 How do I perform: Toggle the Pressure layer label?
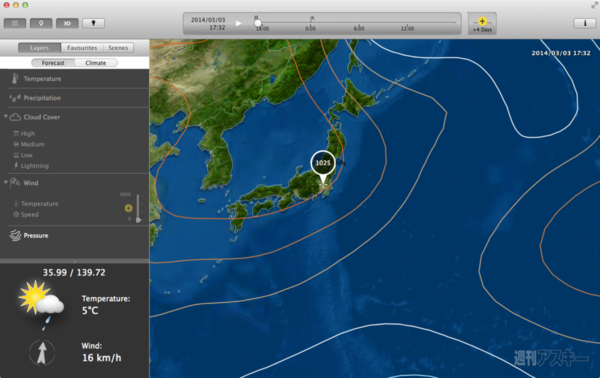36,236
